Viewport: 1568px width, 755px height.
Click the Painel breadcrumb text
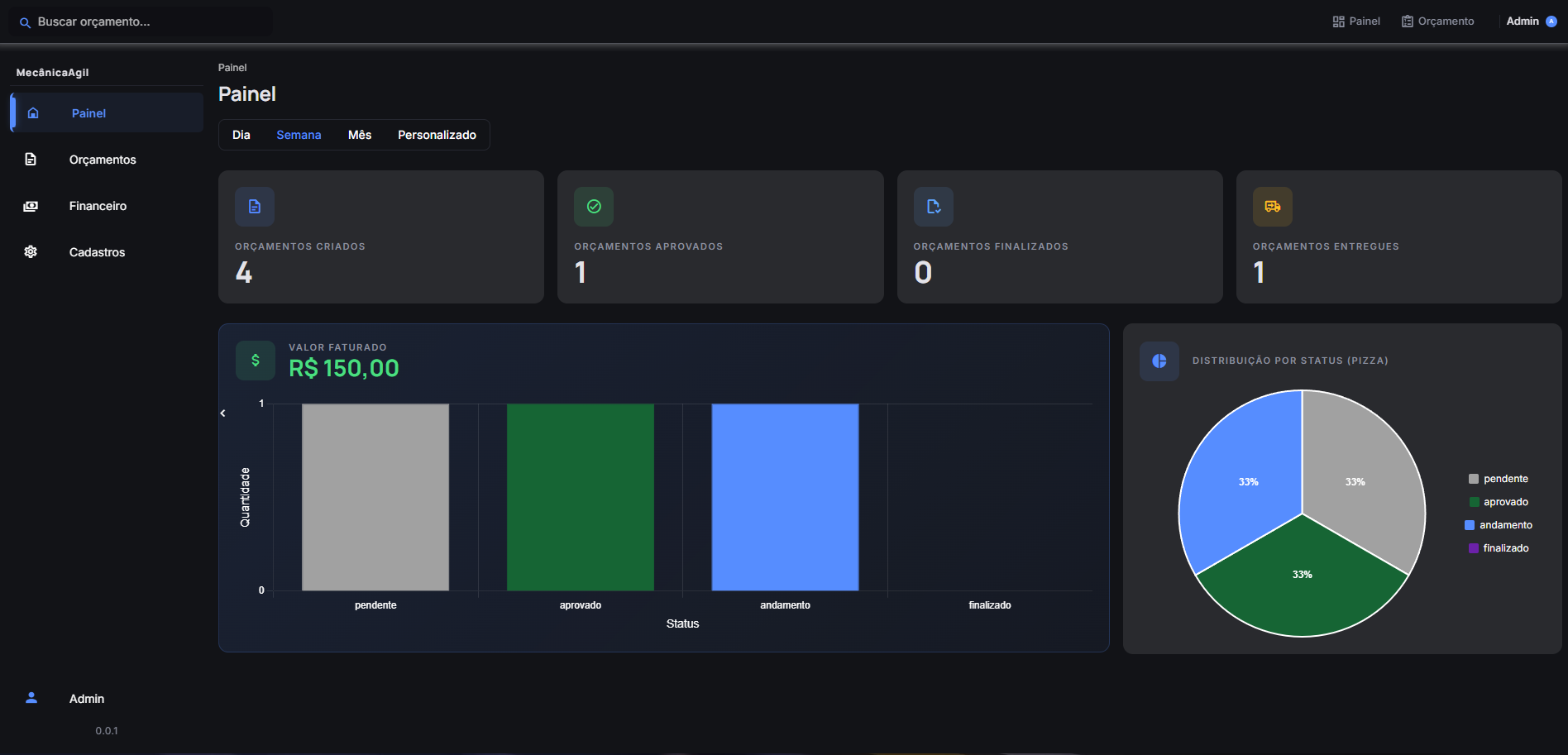[232, 68]
